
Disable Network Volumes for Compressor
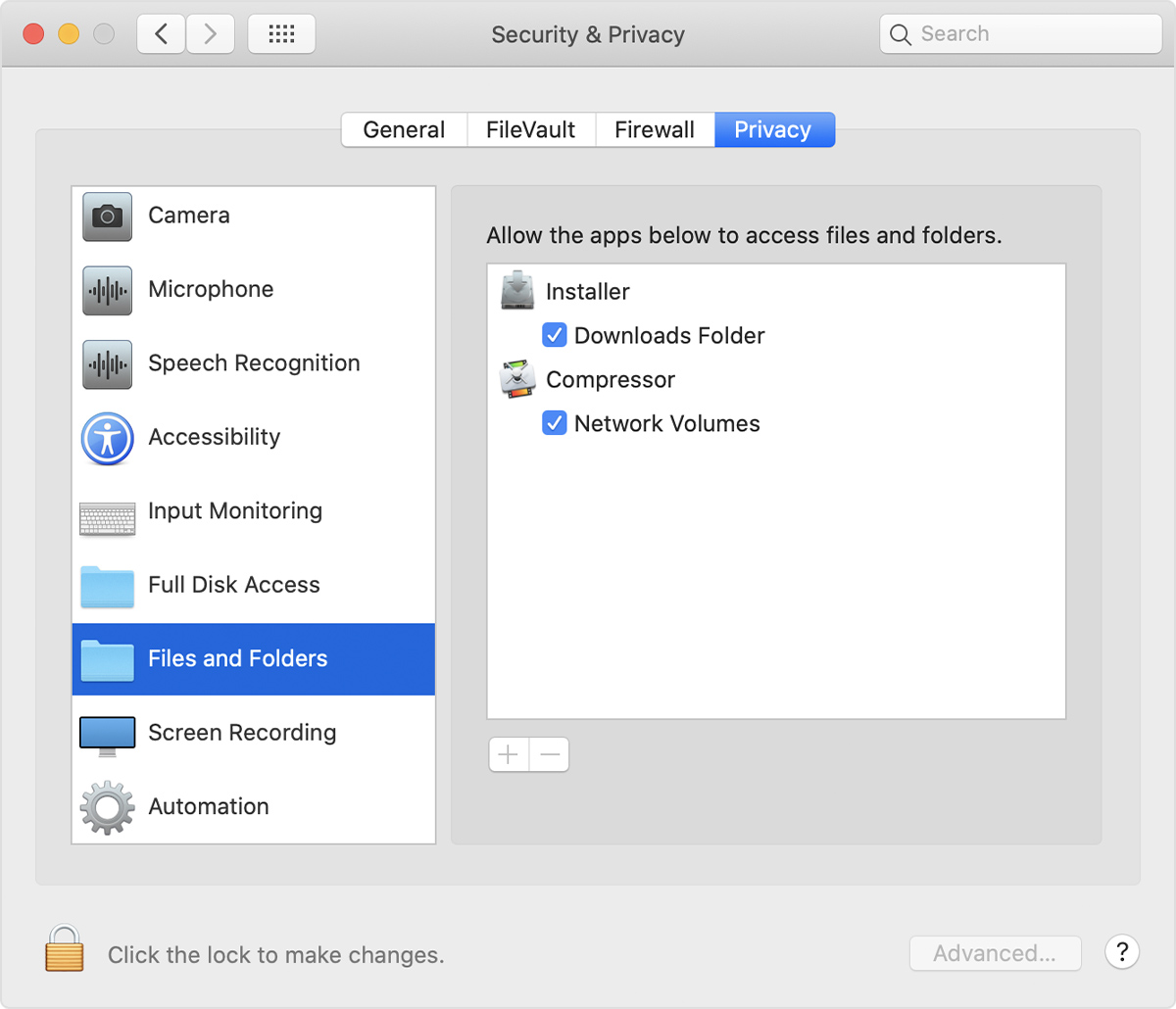[x=555, y=422]
